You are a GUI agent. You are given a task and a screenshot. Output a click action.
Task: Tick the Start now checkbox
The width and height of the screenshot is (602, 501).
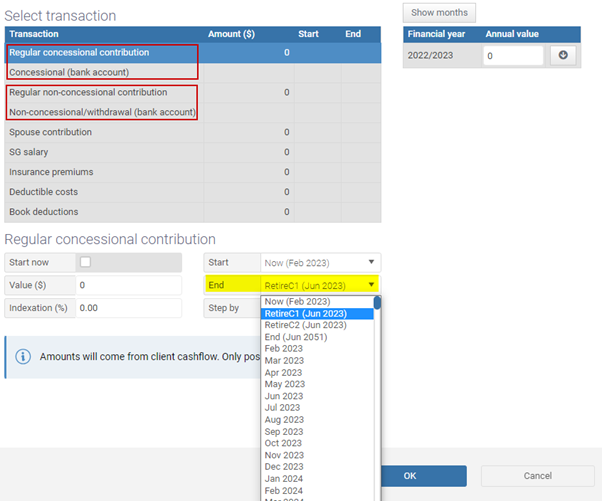85,262
